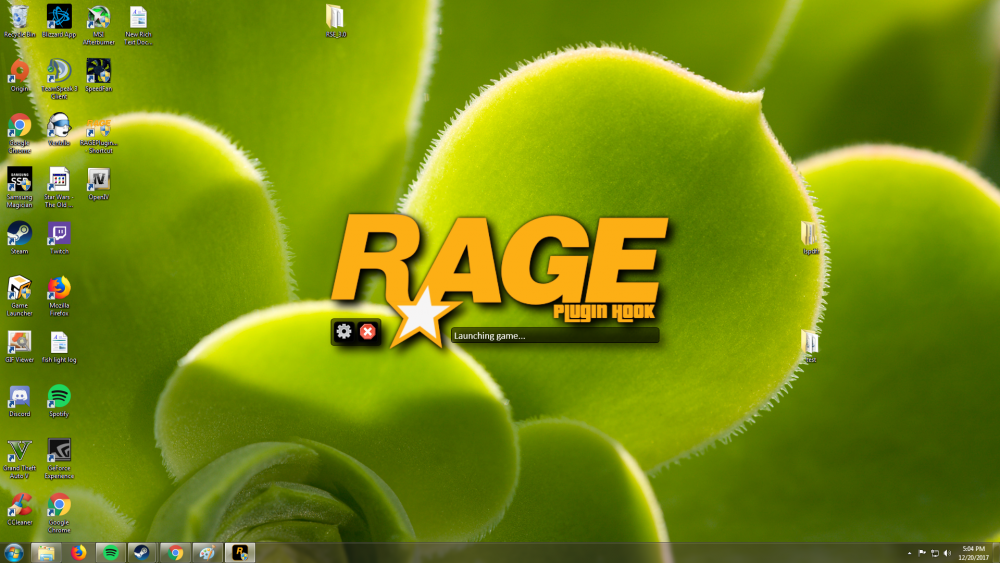This screenshot has width=1000, height=563.
Task: Select the RAGEPluginHook shortcut on desktop
Action: (99, 136)
